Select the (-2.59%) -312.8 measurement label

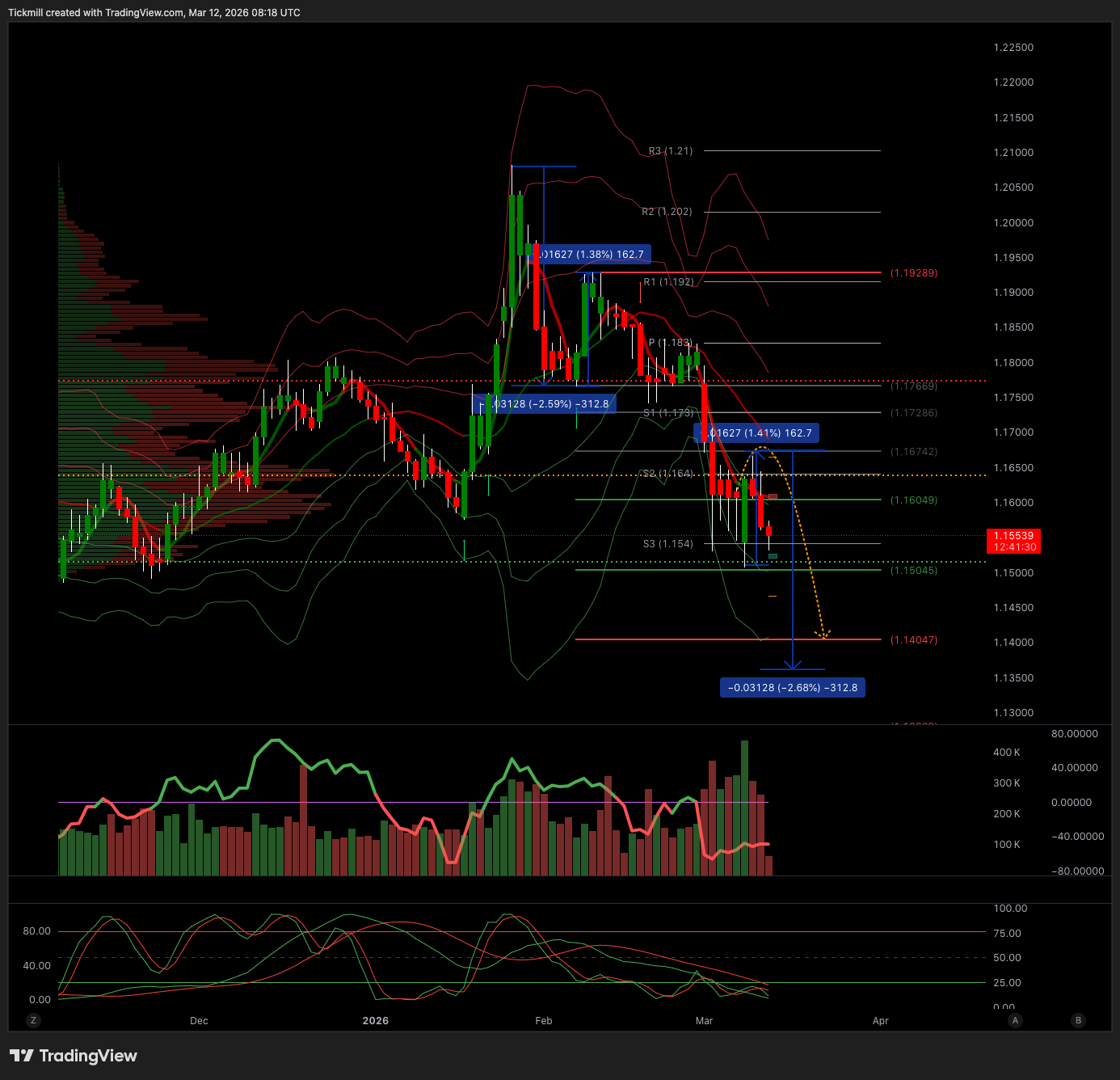pyautogui.click(x=547, y=403)
